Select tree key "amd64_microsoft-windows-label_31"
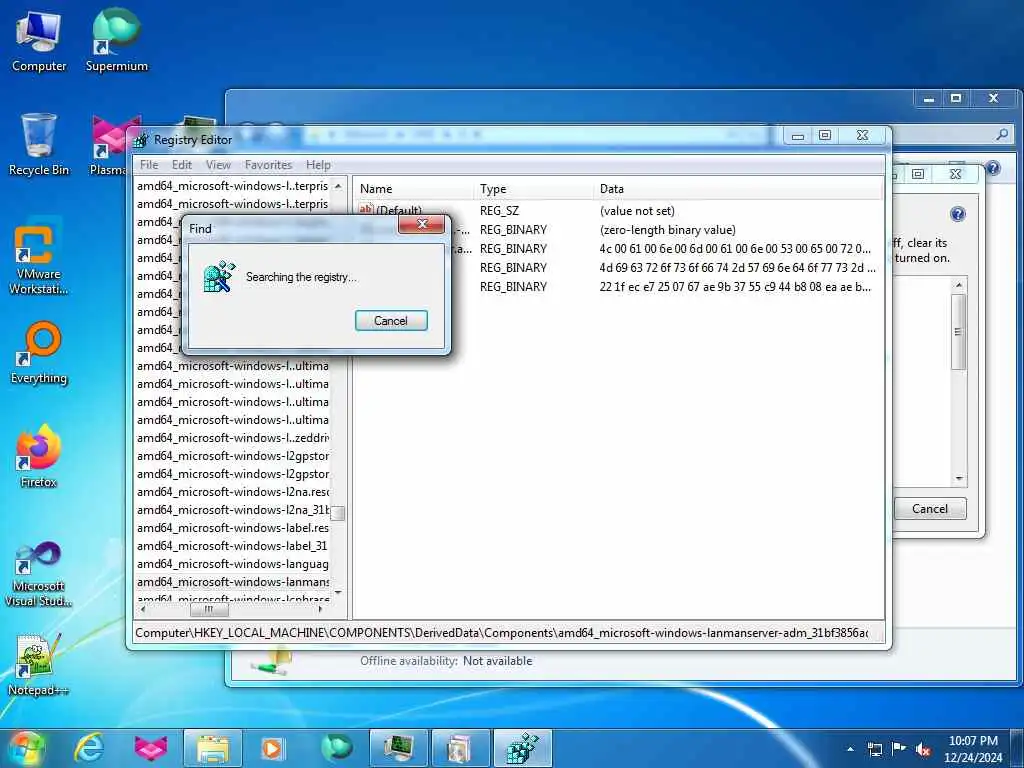 (232, 546)
